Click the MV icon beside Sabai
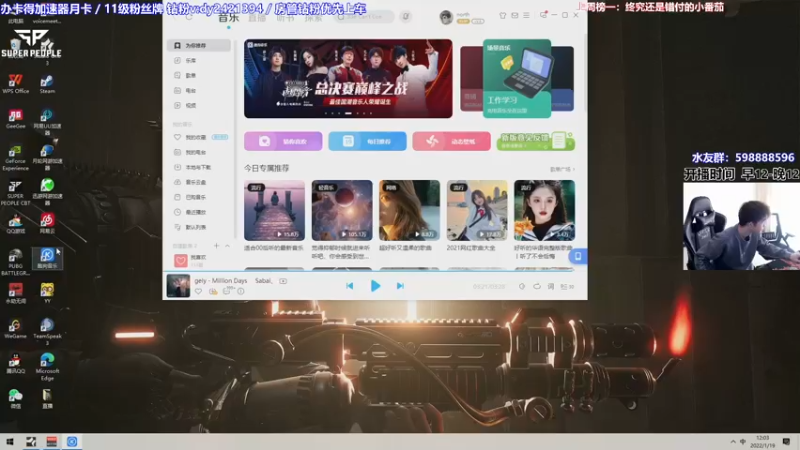The image size is (800, 450). click(x=283, y=281)
